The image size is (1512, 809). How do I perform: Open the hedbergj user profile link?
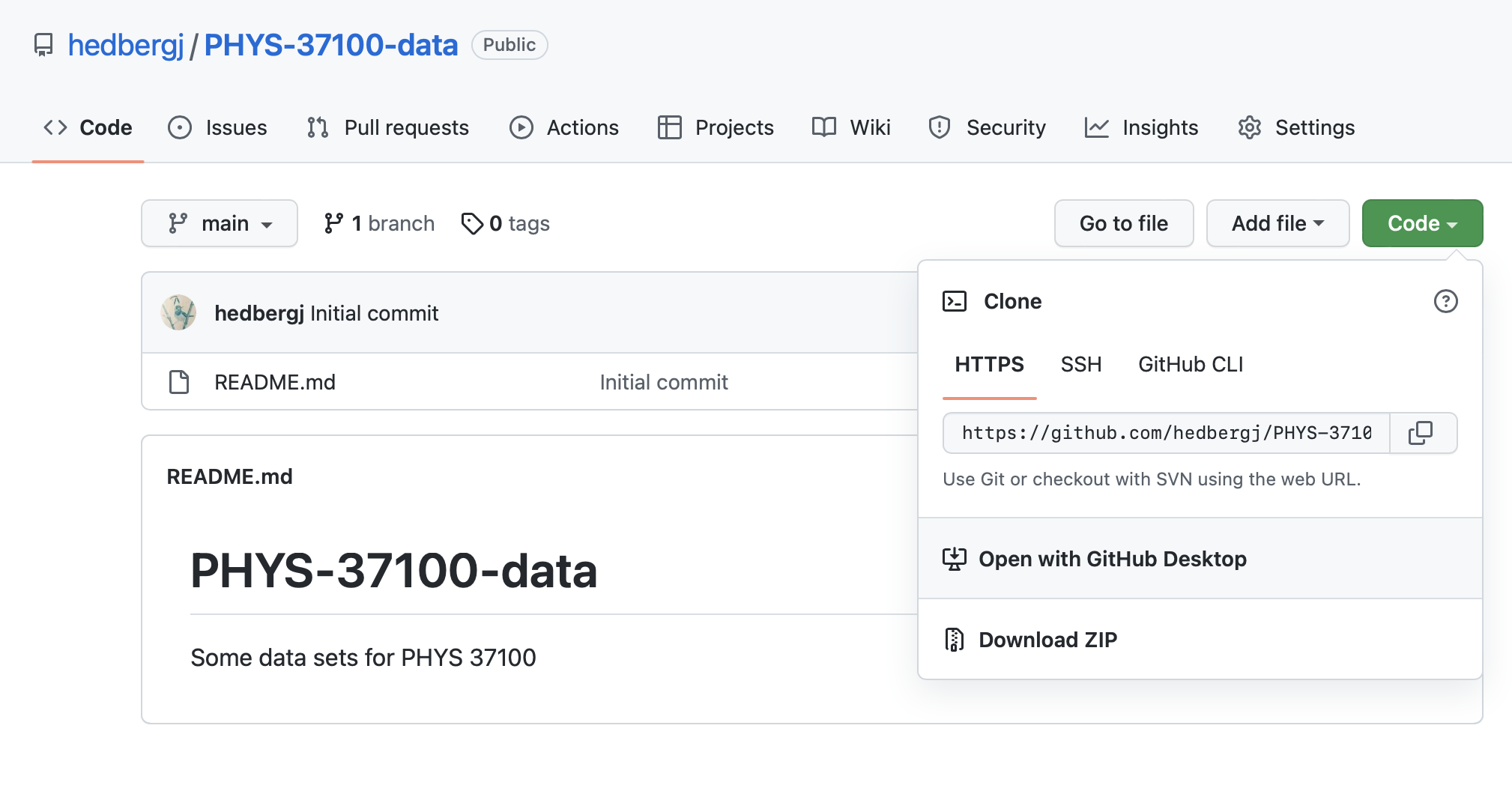pos(125,45)
